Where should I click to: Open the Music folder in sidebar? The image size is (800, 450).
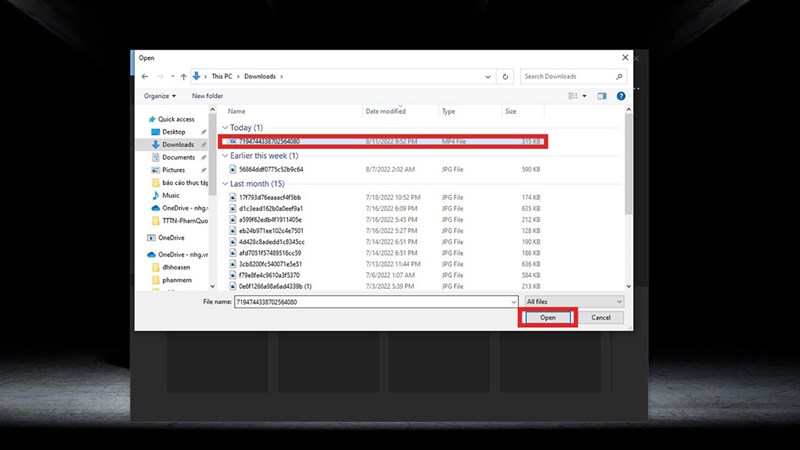pyautogui.click(x=171, y=196)
